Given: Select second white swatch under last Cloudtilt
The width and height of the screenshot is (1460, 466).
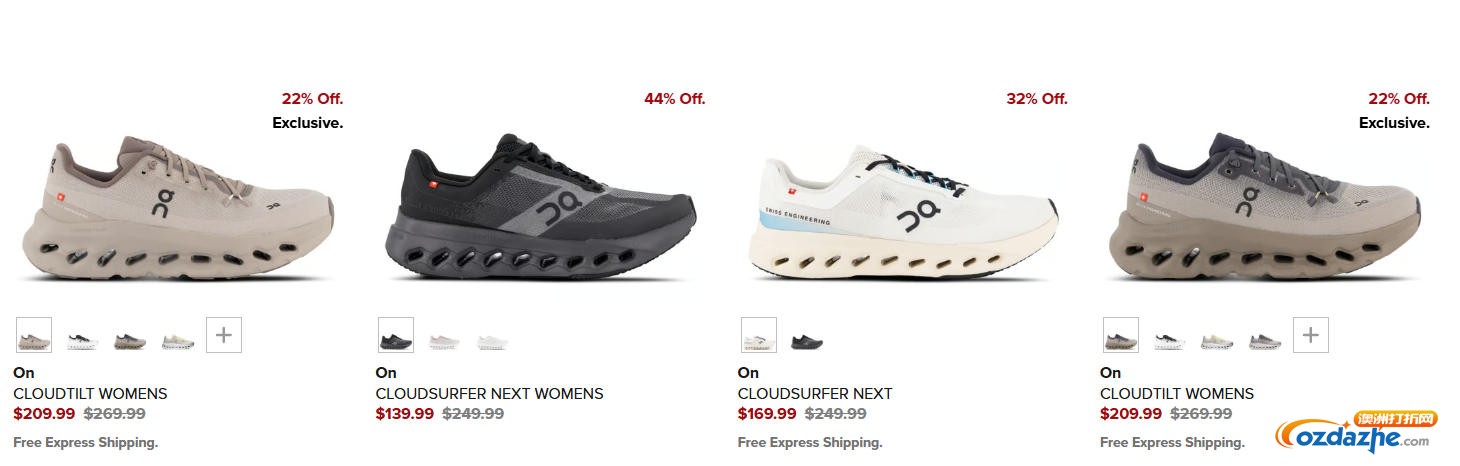Looking at the screenshot, I should tap(1170, 341).
